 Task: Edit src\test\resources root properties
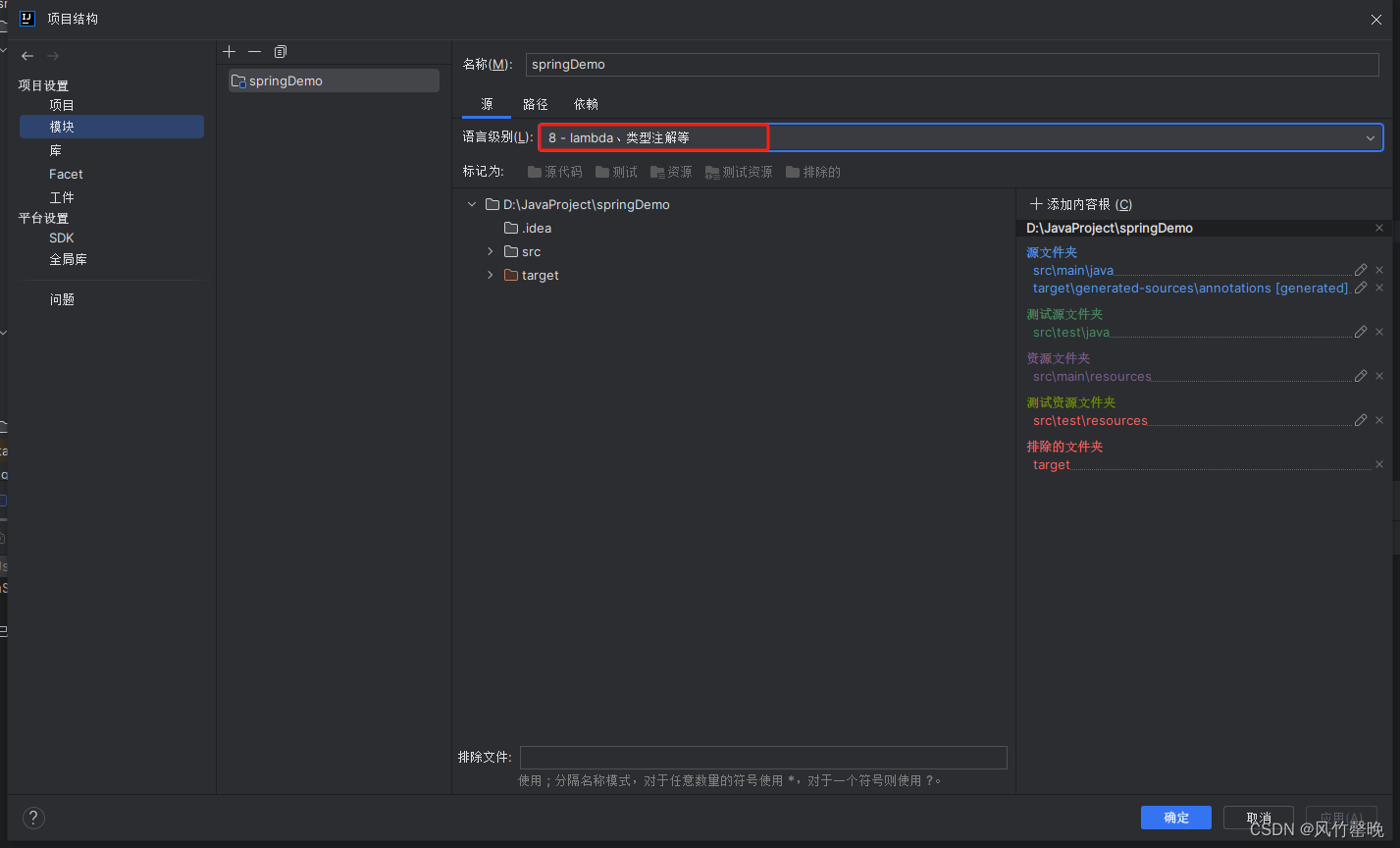pyautogui.click(x=1361, y=420)
